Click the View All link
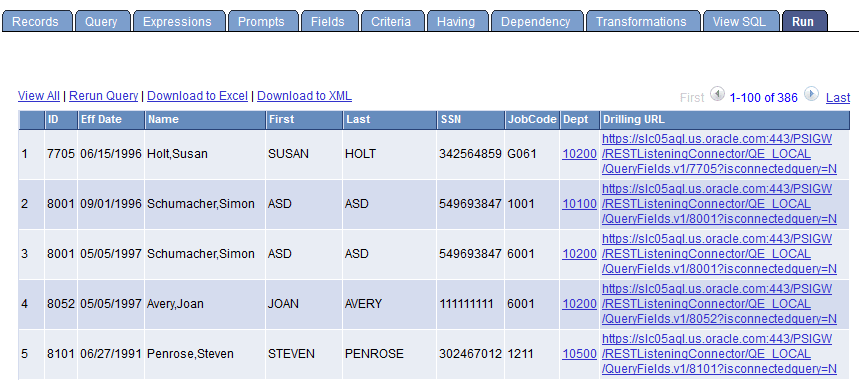The height and width of the screenshot is (380, 859). pos(38,96)
